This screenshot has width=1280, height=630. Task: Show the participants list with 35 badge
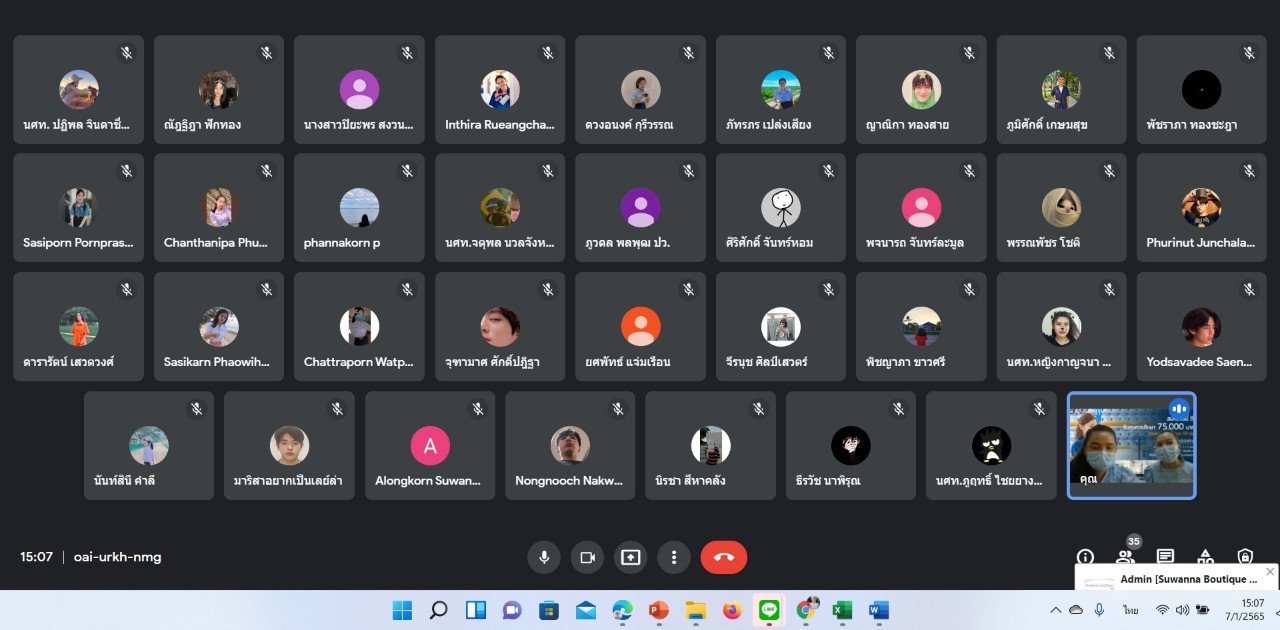[x=1125, y=556]
